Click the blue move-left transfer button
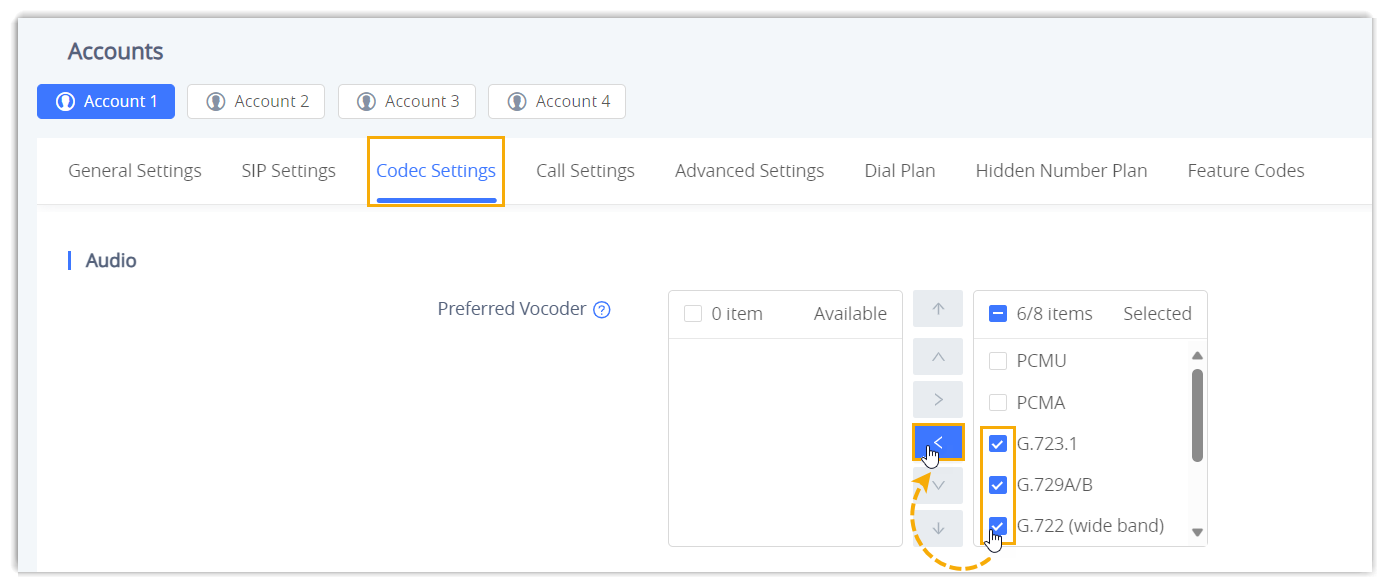Image resolution: width=1384 pixels, height=584 pixels. tap(937, 442)
